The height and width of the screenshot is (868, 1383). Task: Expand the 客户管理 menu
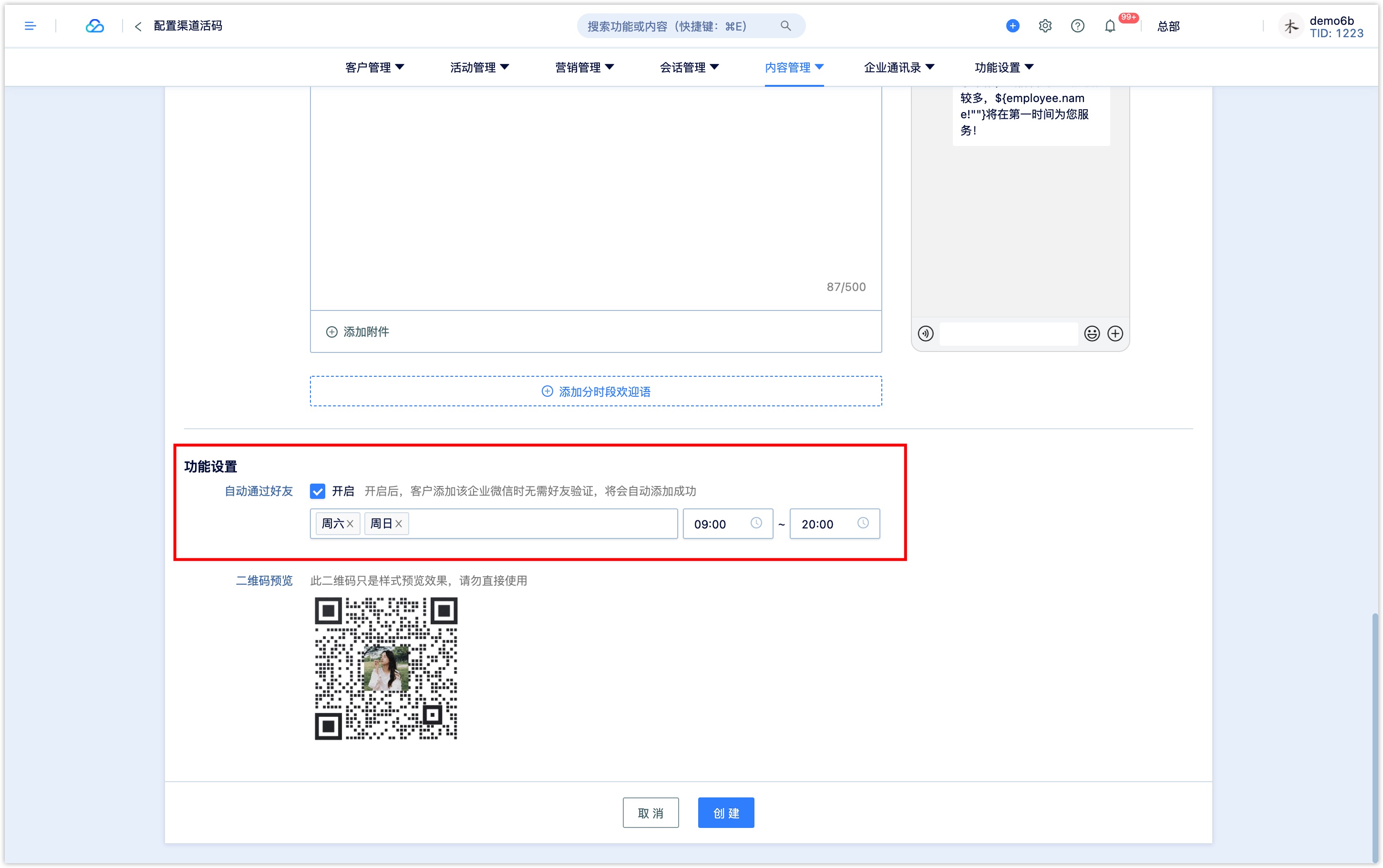375,67
